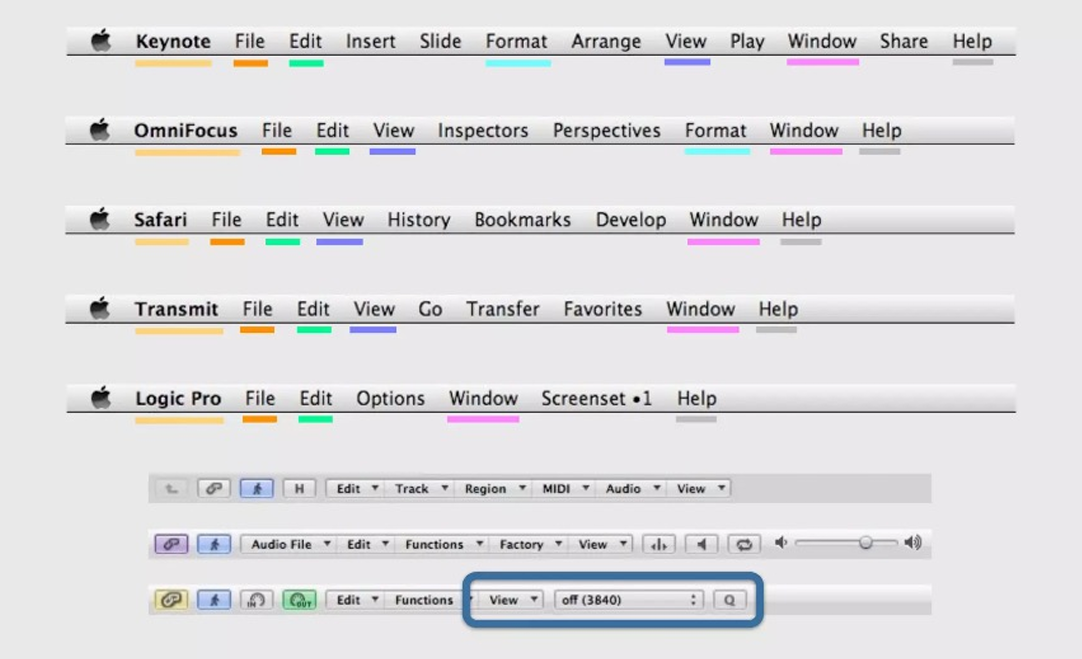Click the Apple logo in the Logic Pro menu bar
The height and width of the screenshot is (659, 1082).
coord(101,397)
